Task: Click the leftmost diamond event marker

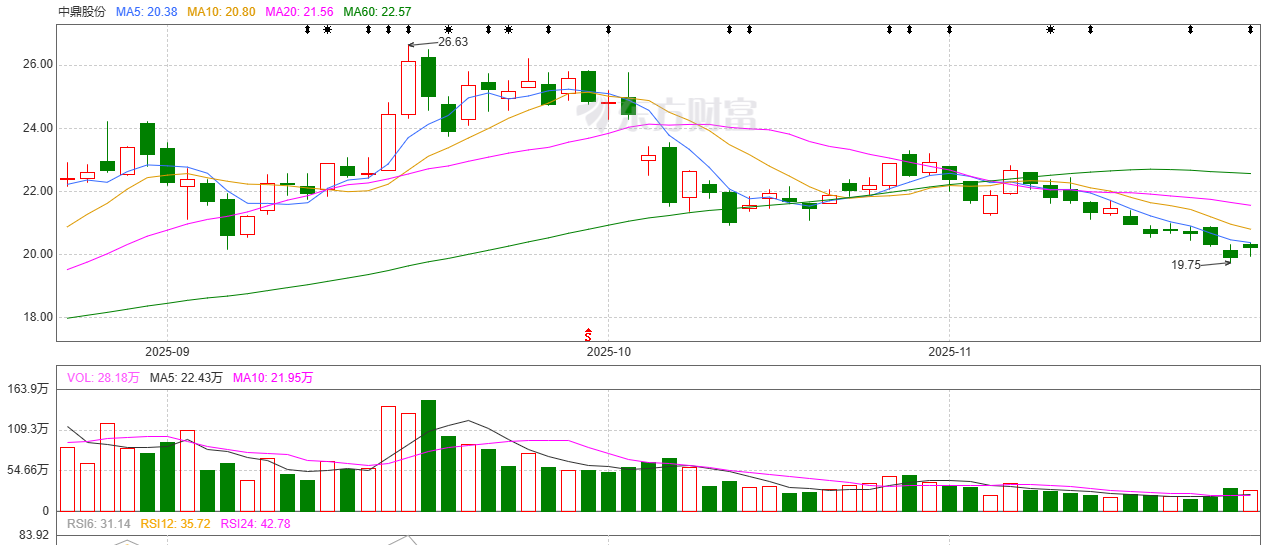Action: coord(308,29)
